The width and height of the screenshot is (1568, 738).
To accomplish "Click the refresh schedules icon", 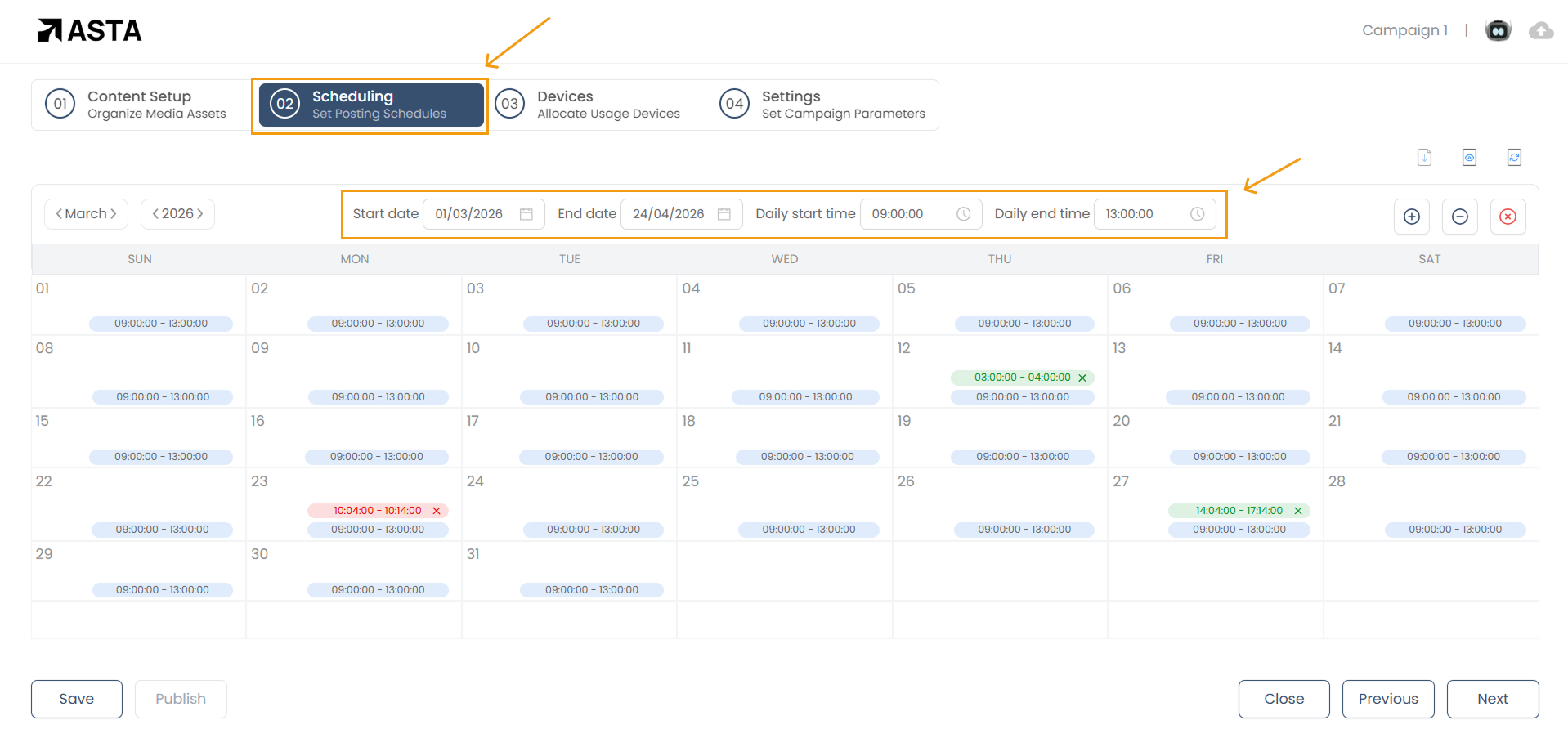I will (1514, 157).
